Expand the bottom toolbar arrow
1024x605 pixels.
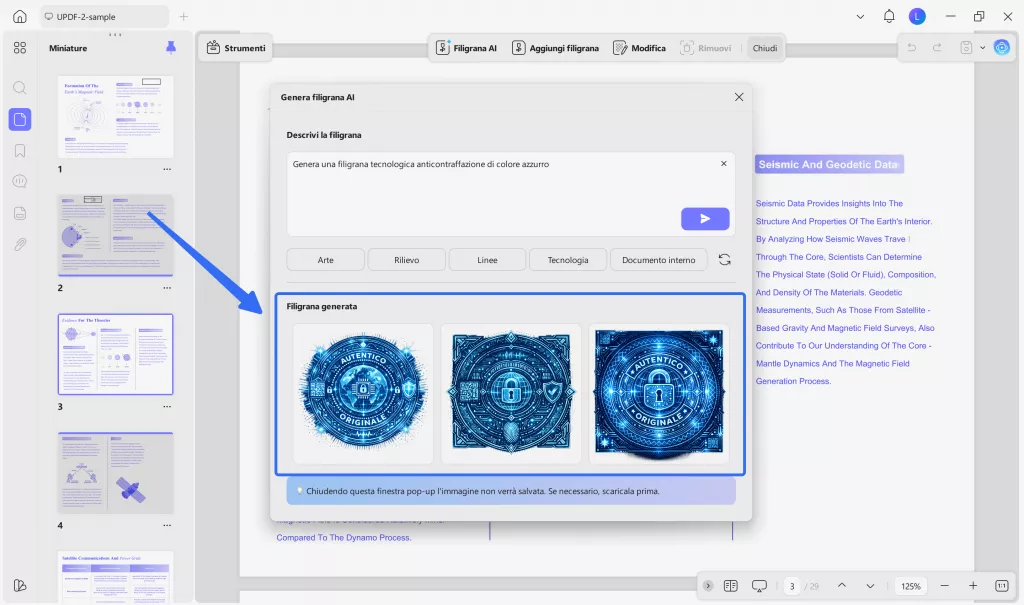(708, 586)
